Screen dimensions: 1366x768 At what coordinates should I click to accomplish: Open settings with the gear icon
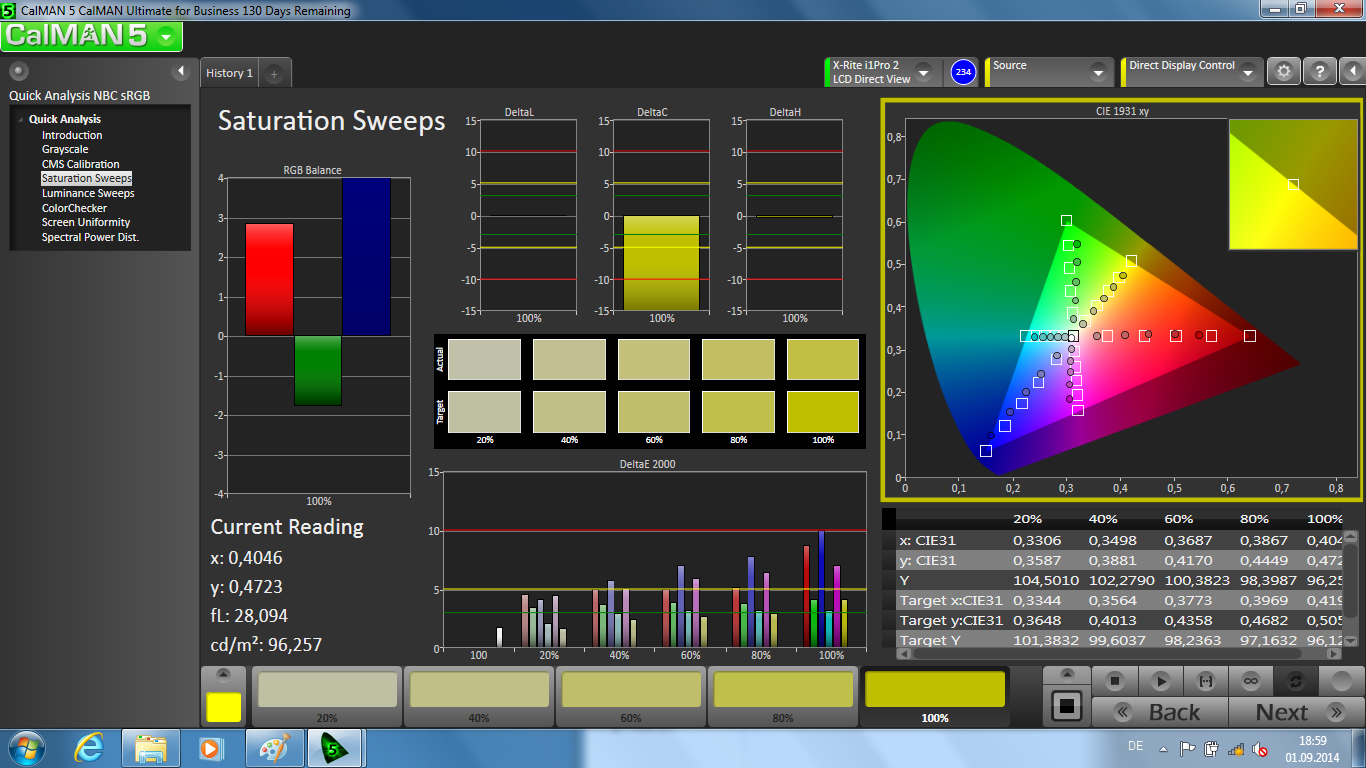coord(1284,72)
